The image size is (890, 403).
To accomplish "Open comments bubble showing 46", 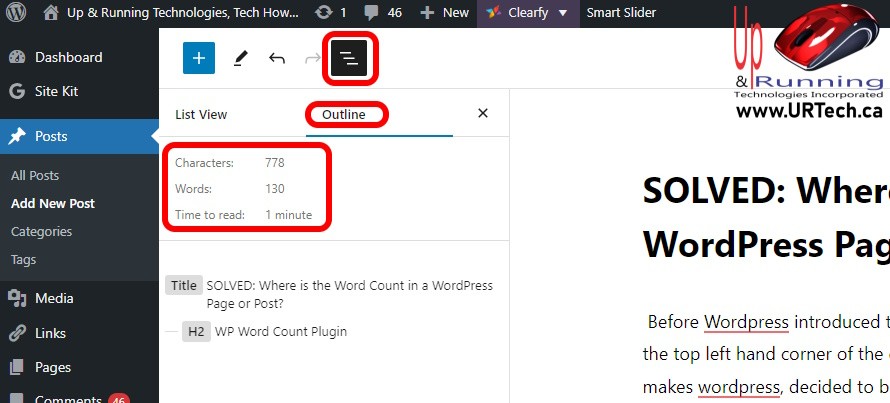I will point(384,13).
